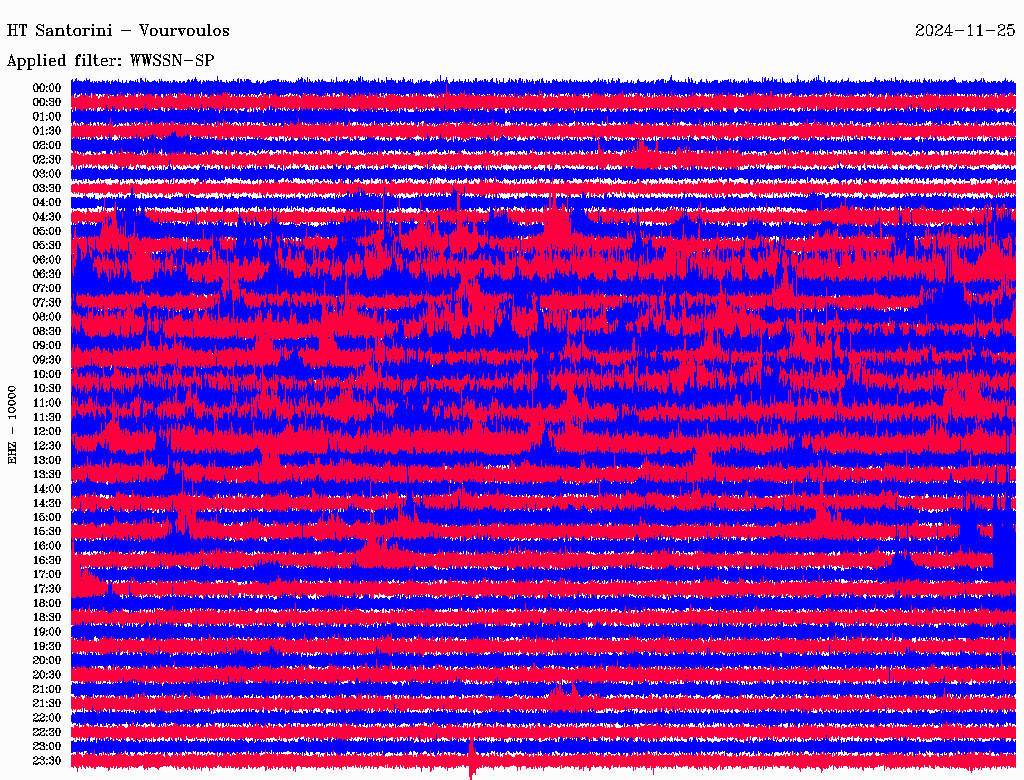Select the 03:00 time label

click(x=47, y=174)
